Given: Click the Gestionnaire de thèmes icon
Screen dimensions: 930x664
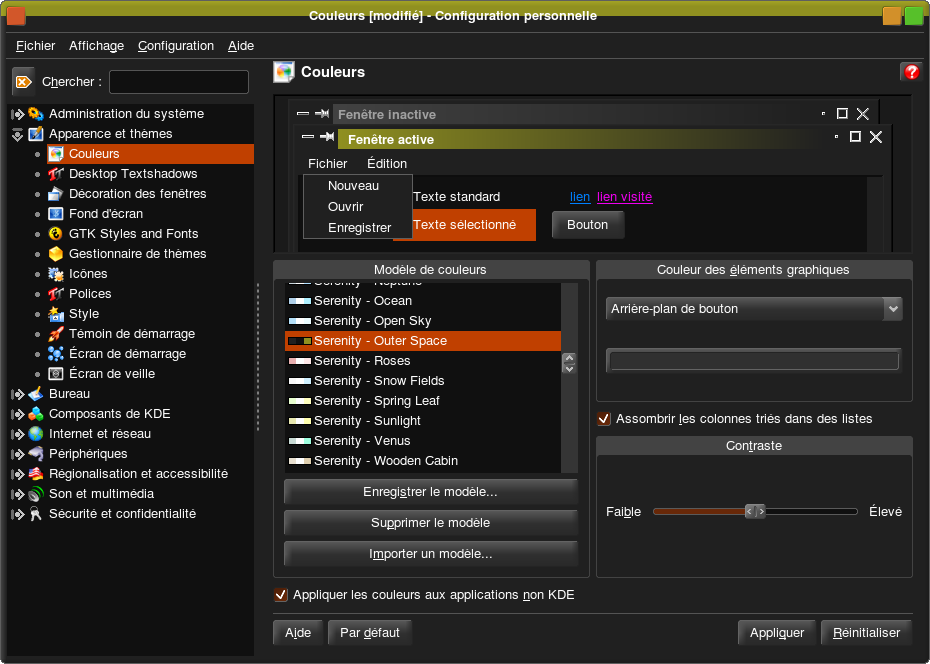Looking at the screenshot, I should pos(56,254).
